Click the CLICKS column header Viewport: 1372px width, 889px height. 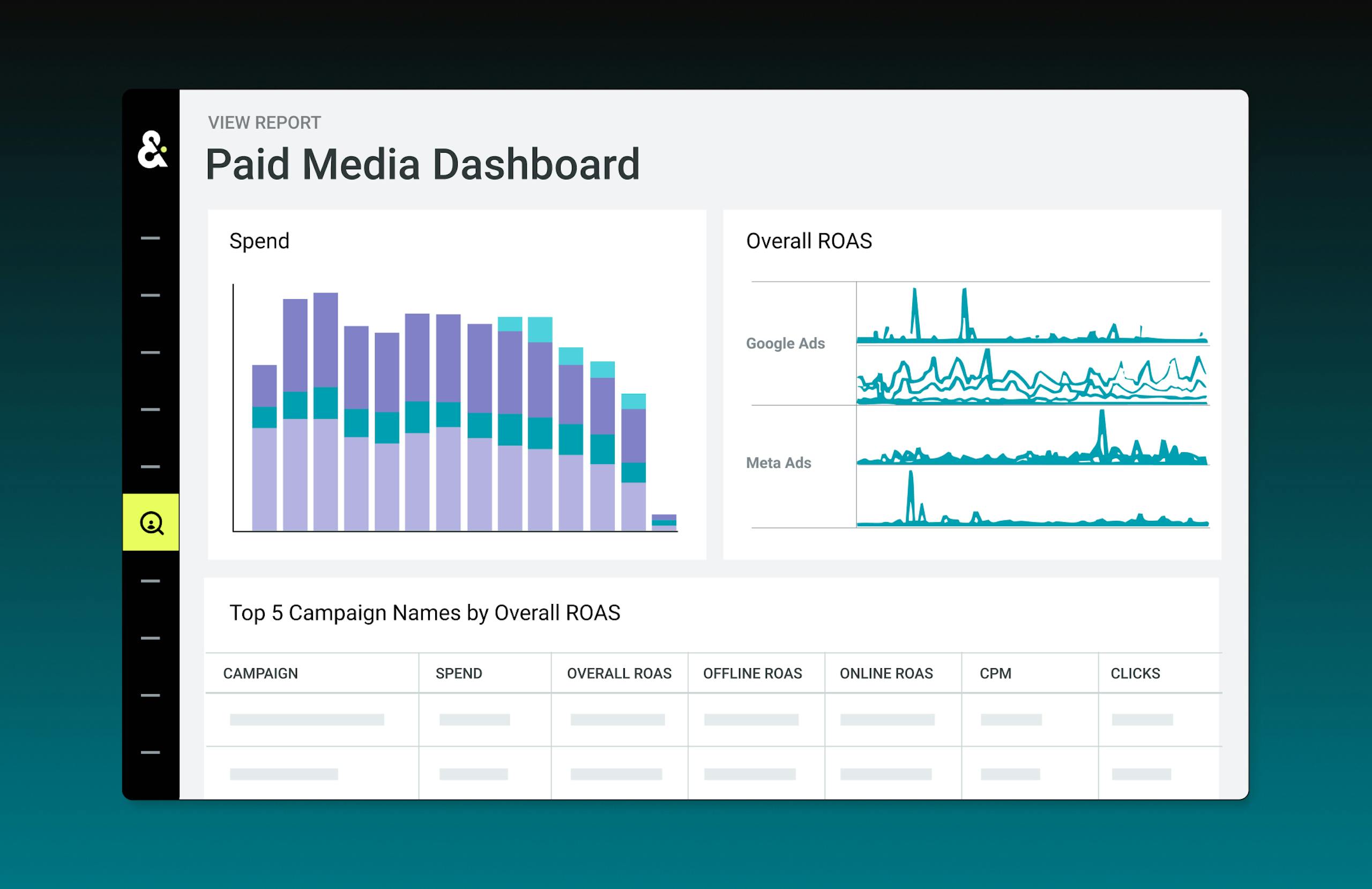coord(1135,674)
